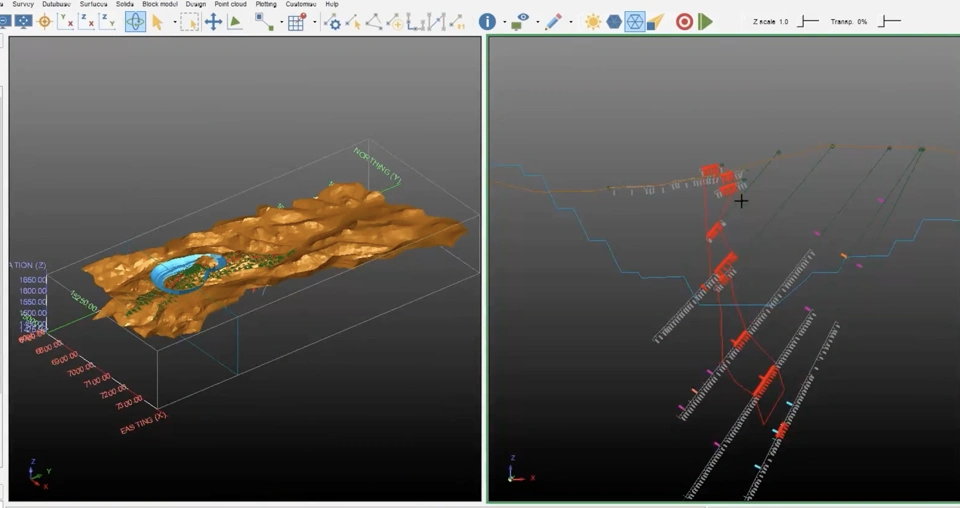This screenshot has height=508, width=960.
Task: Click the pan move arrows tool
Action: [213, 22]
